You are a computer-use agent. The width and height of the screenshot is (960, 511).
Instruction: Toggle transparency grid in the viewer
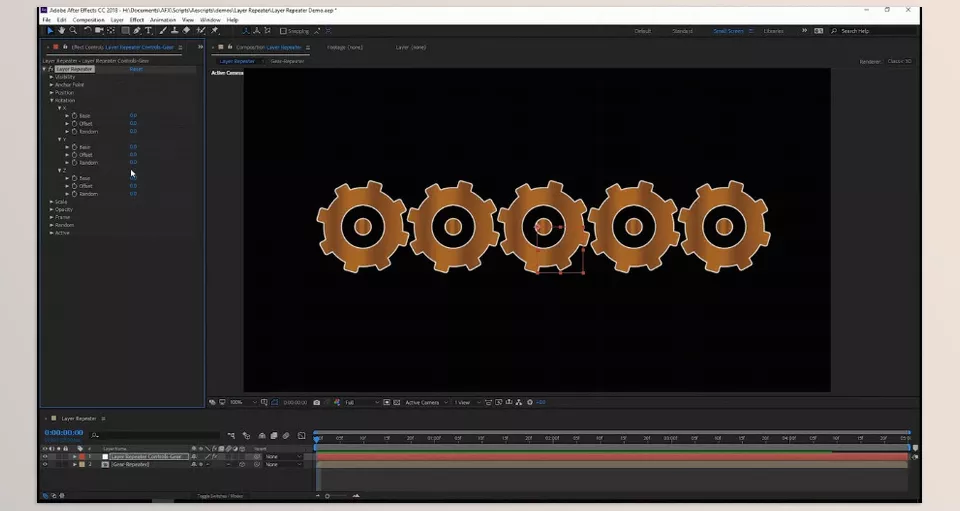397,403
